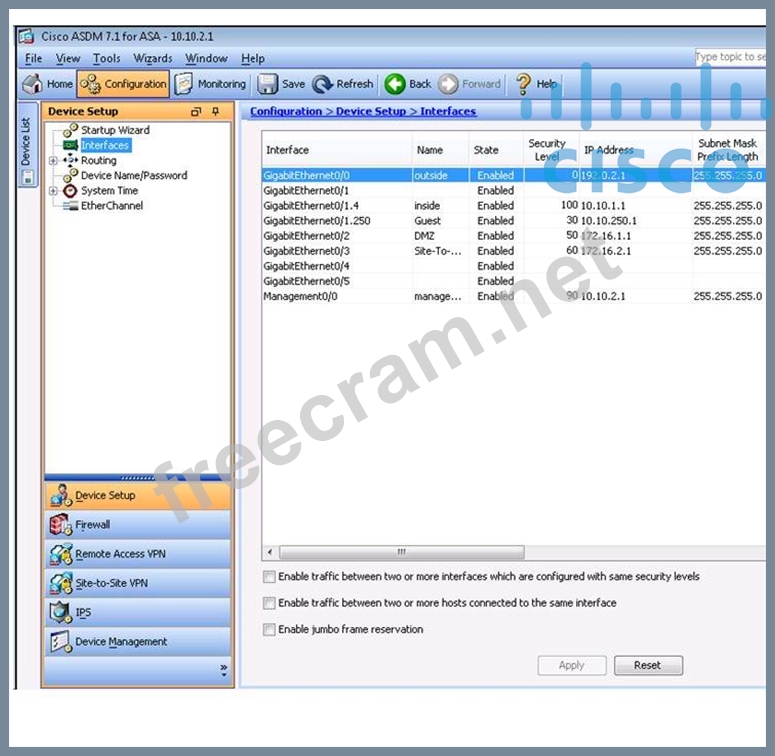The width and height of the screenshot is (775, 756).
Task: Open the Firewall section icon
Action: pyautogui.click(x=60, y=525)
